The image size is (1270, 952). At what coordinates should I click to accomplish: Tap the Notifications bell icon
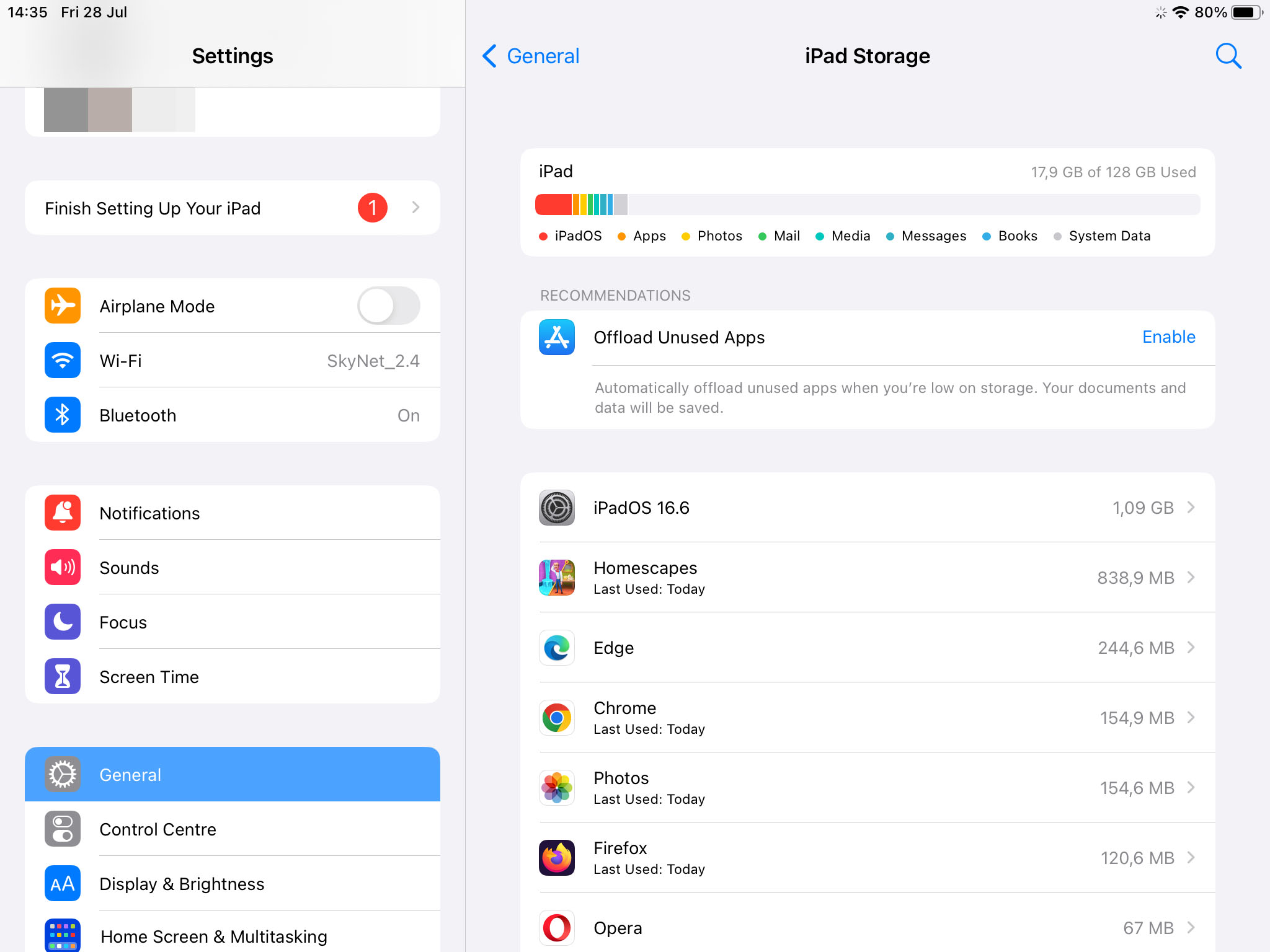tap(63, 513)
